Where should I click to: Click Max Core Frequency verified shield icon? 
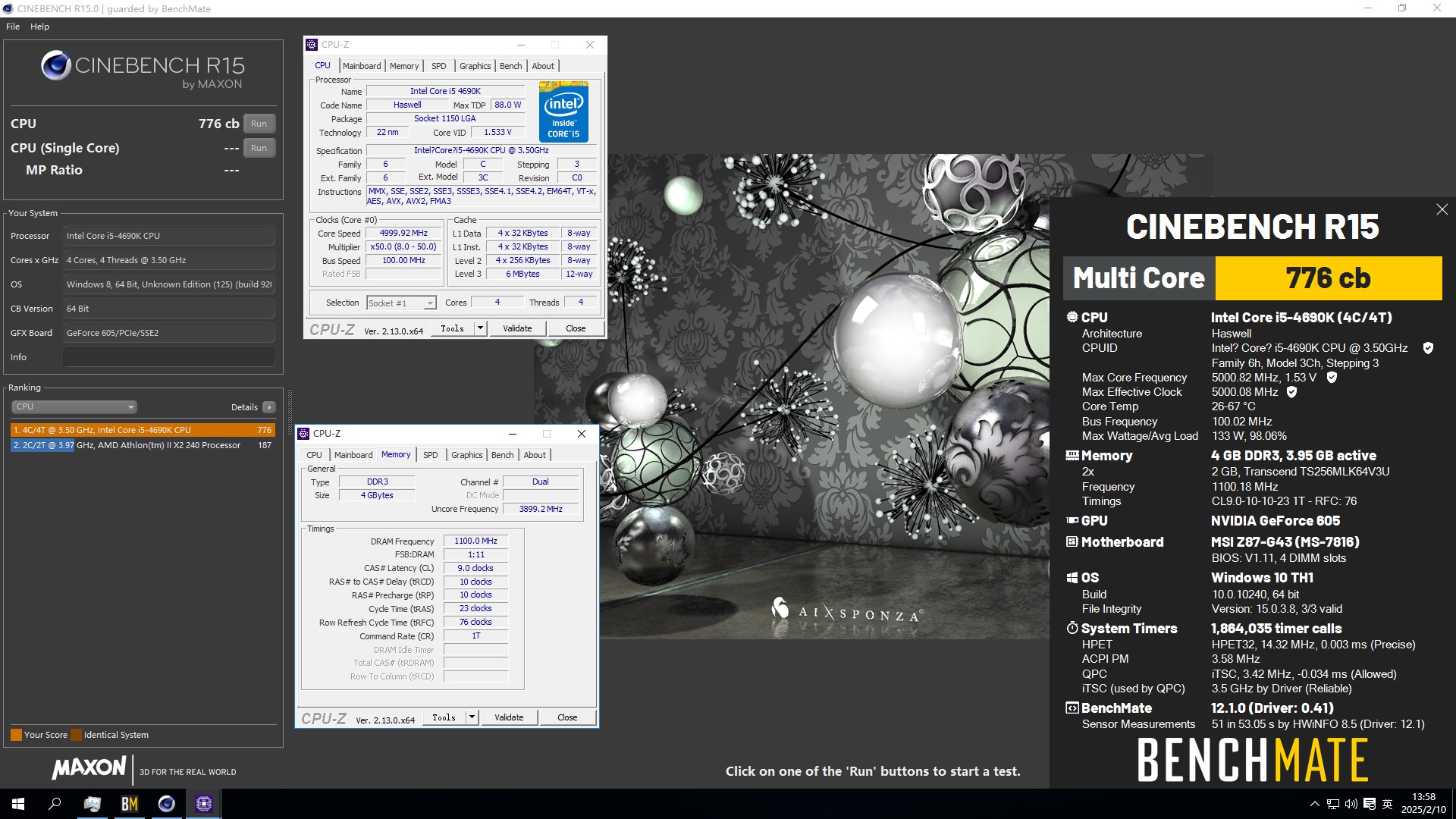[x=1332, y=378]
